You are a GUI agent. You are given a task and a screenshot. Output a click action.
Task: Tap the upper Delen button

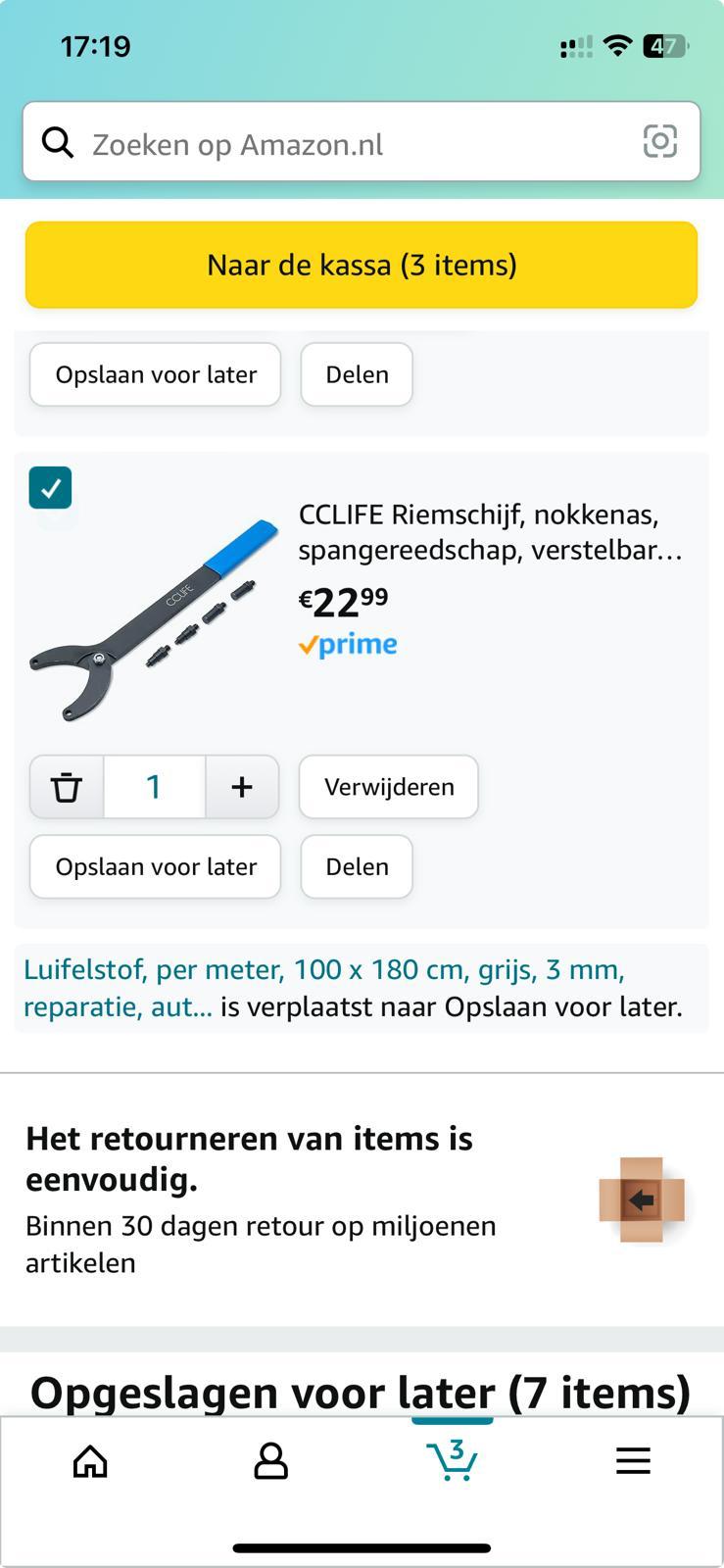click(357, 374)
